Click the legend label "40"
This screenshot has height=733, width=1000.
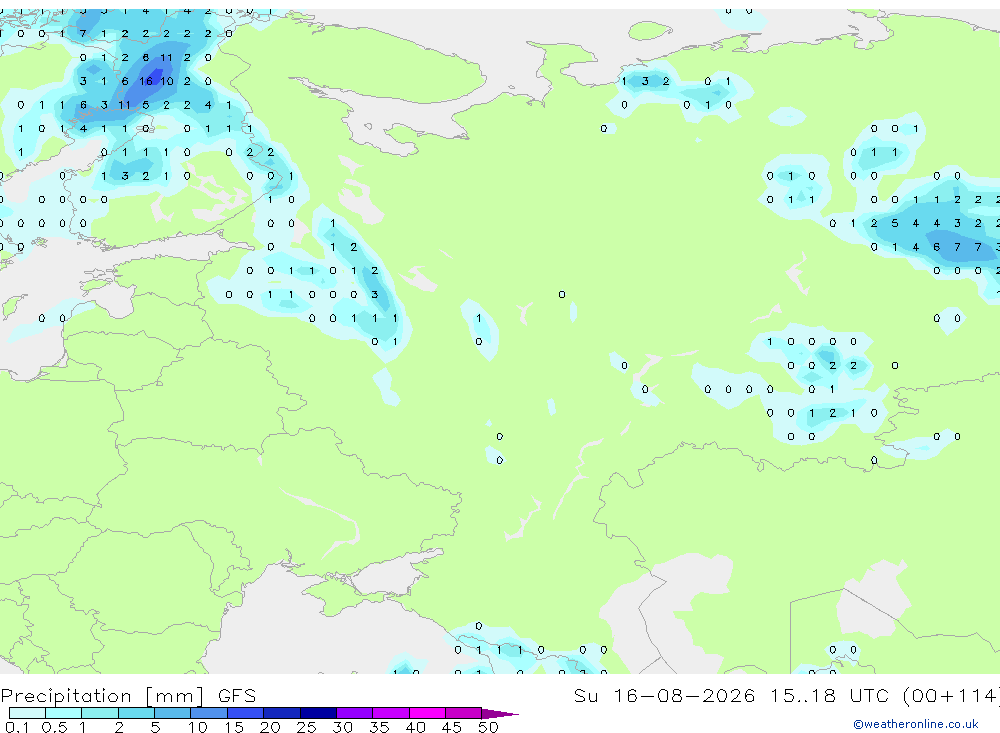pos(415,727)
